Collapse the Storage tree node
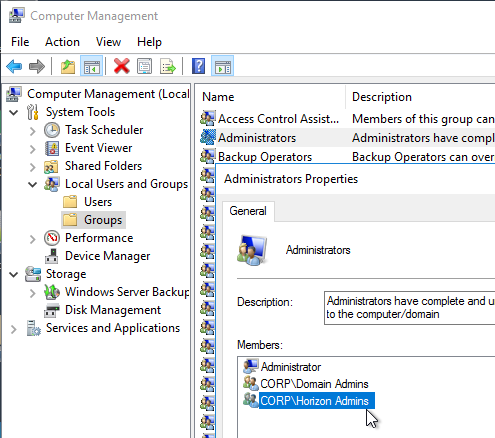Image resolution: width=495 pixels, height=438 pixels. [x=13, y=275]
